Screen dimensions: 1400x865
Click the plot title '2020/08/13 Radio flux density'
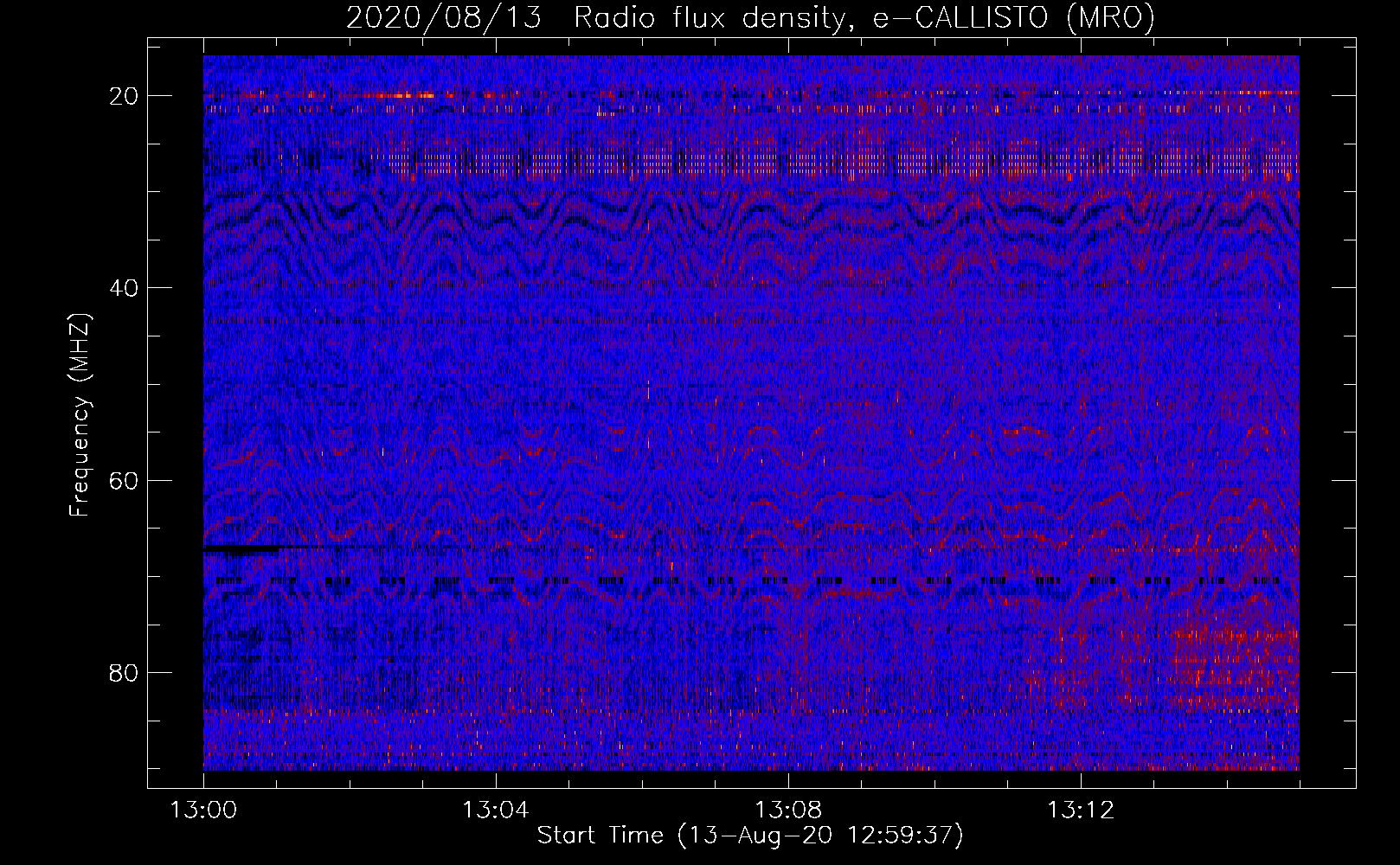coord(750,18)
